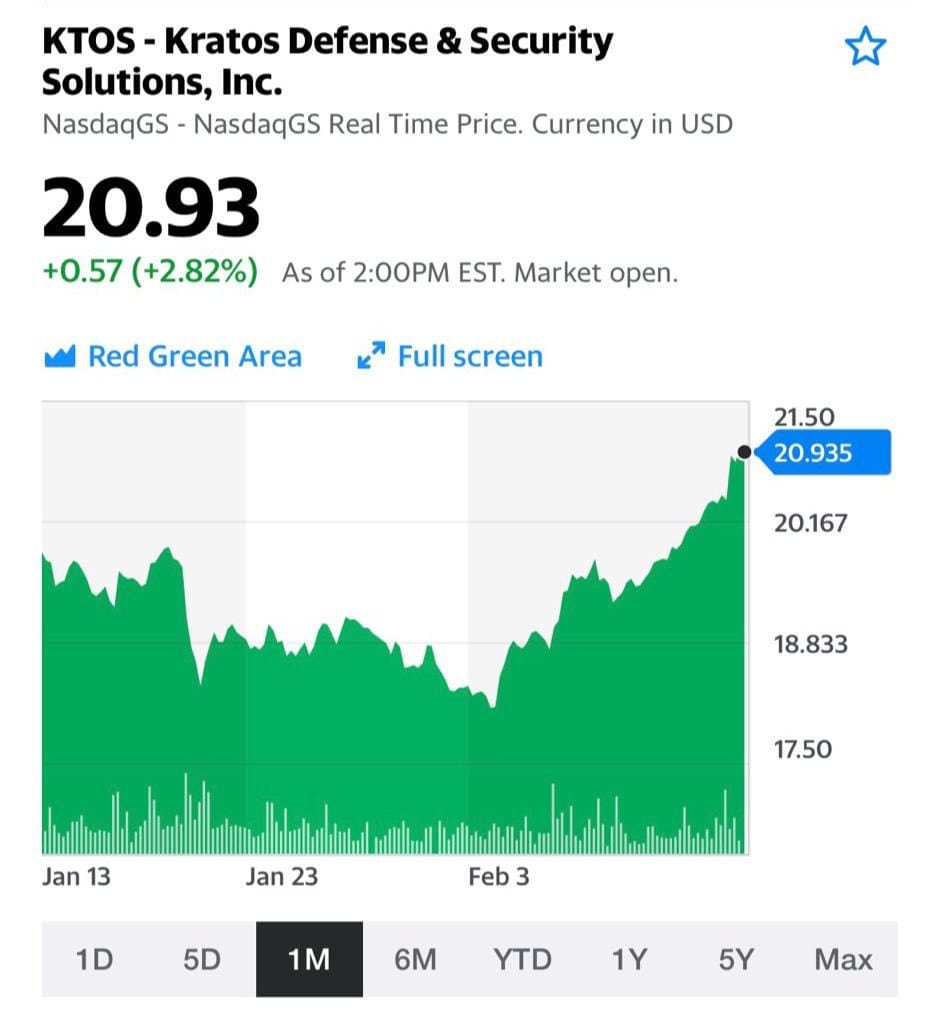Click the Feb 3 date axis label

pos(499,877)
